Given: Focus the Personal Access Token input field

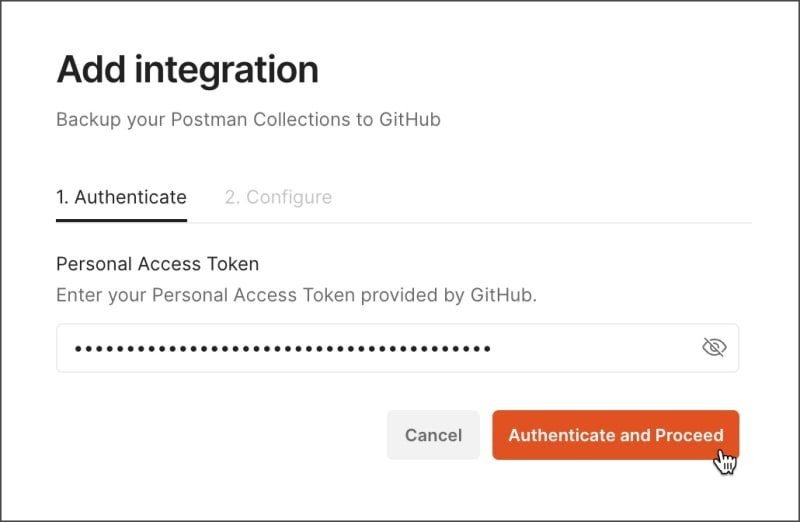Looking at the screenshot, I should pyautogui.click(x=397, y=348).
